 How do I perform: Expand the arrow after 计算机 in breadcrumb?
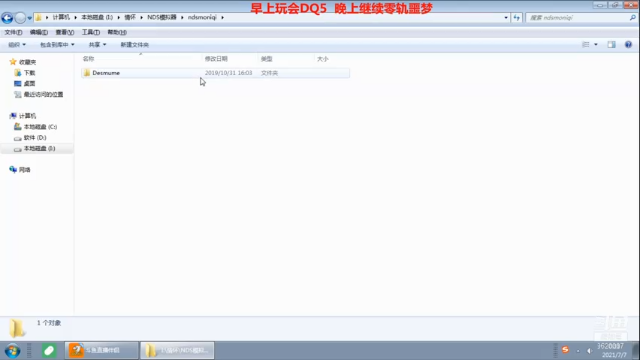(x=76, y=18)
